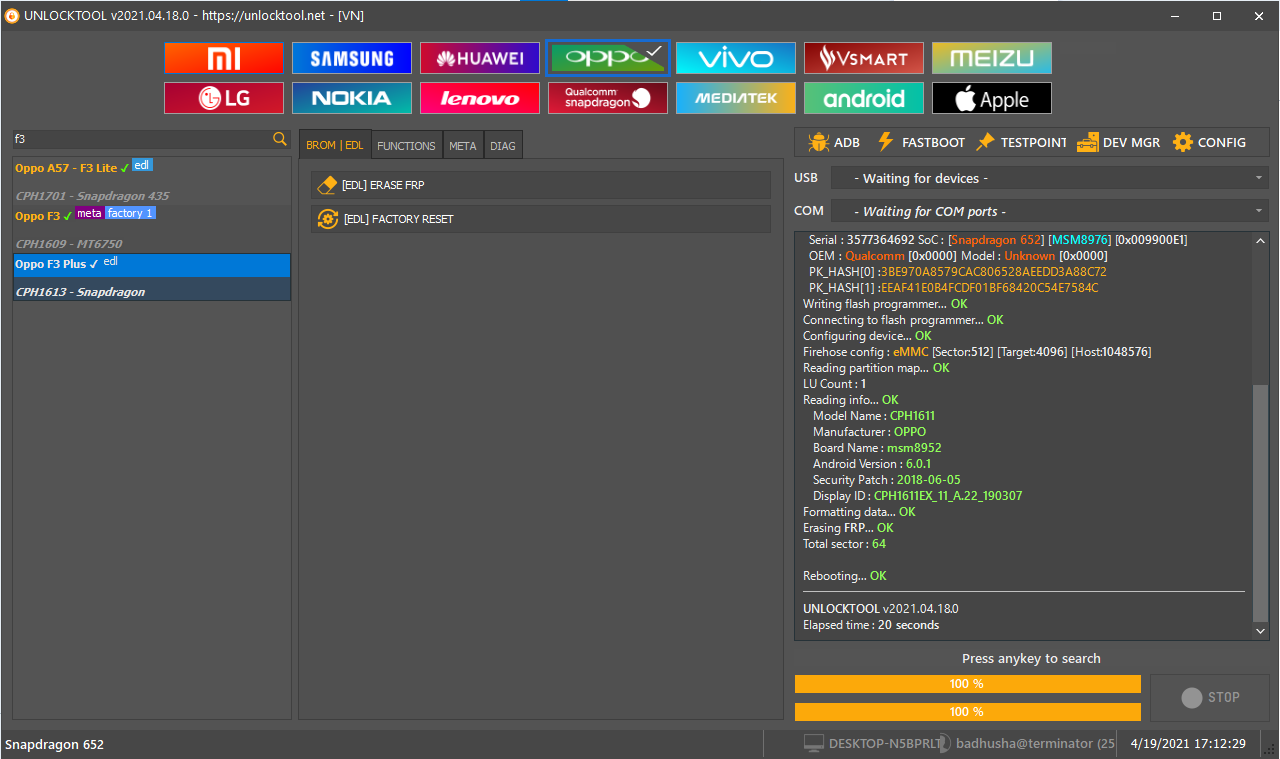Switch to the BROM | EDL tab

(x=335, y=145)
